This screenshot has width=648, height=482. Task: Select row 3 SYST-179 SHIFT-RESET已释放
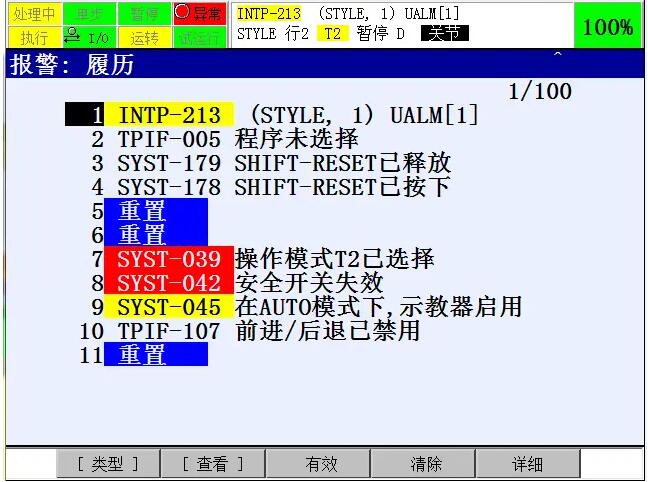pyautogui.click(x=271, y=163)
